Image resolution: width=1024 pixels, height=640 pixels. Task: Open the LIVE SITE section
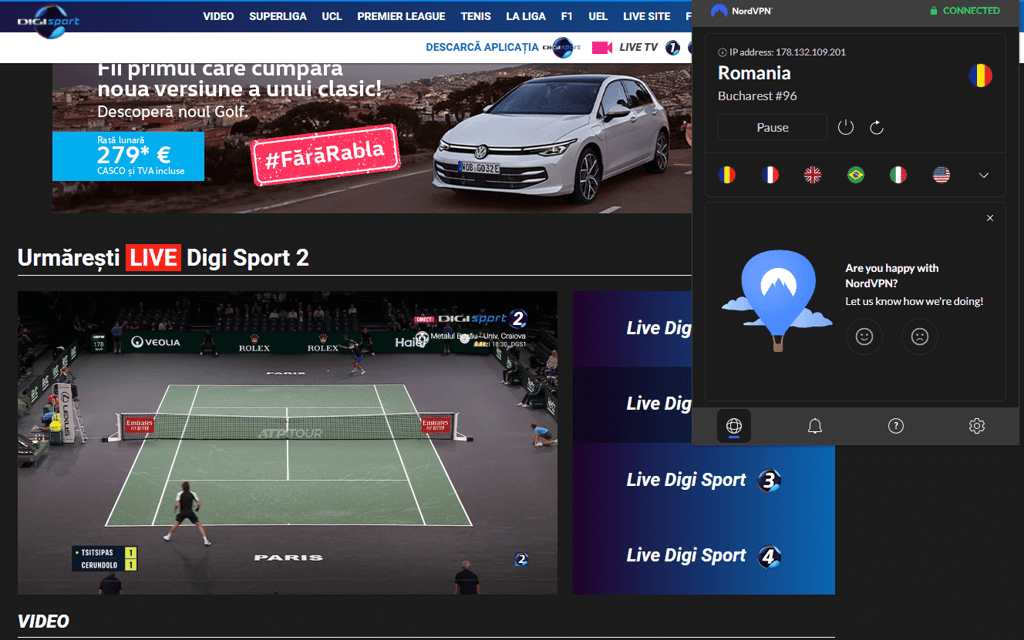click(647, 16)
